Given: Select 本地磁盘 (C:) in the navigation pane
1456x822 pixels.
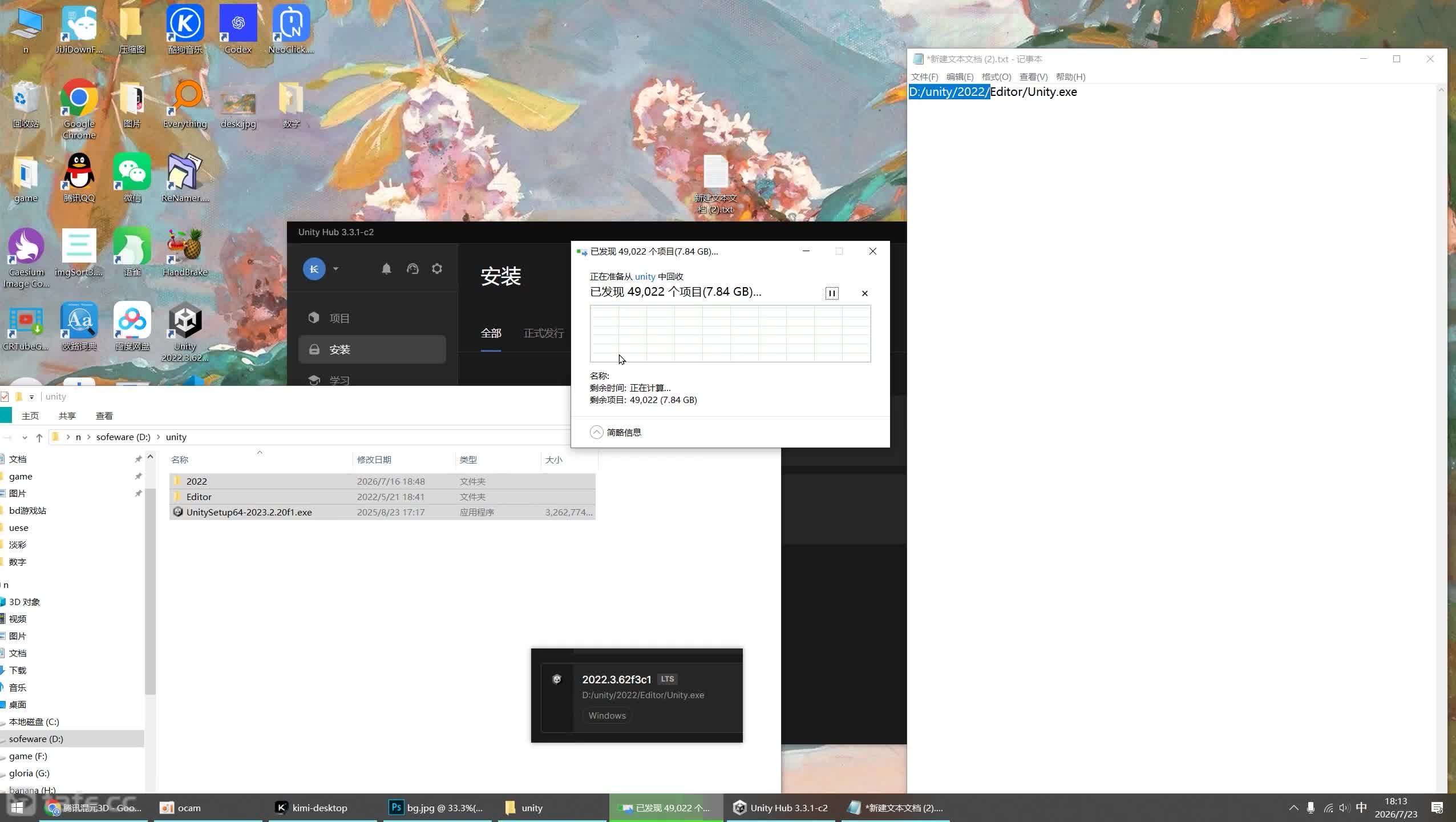Looking at the screenshot, I should [x=34, y=722].
